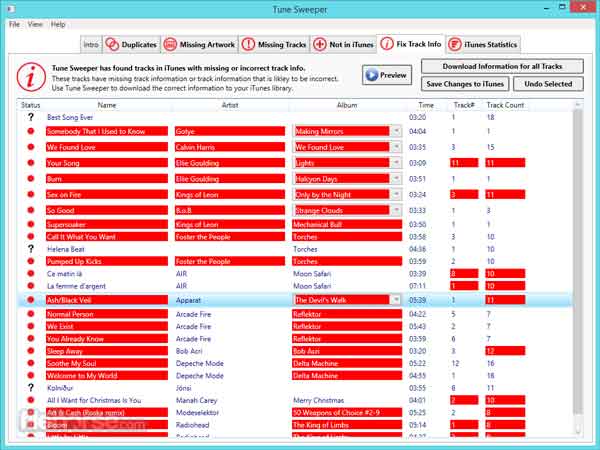600x450 pixels.
Task: Switch to the Intro tab
Action: (x=91, y=44)
